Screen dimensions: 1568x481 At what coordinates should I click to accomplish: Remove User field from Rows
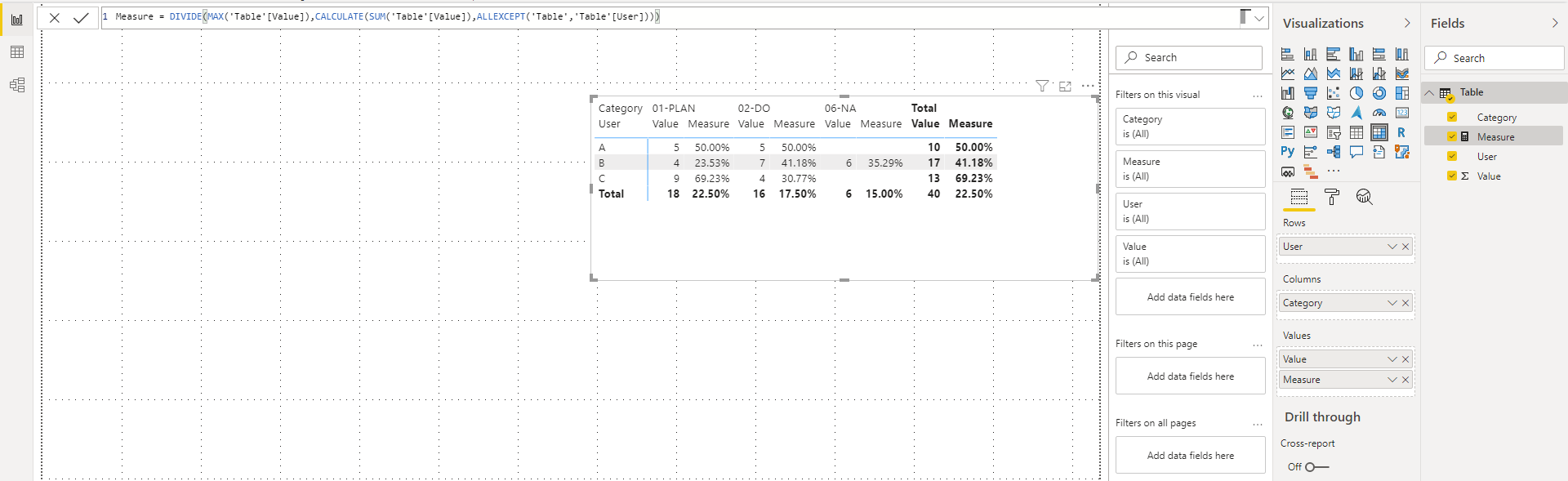point(1405,247)
